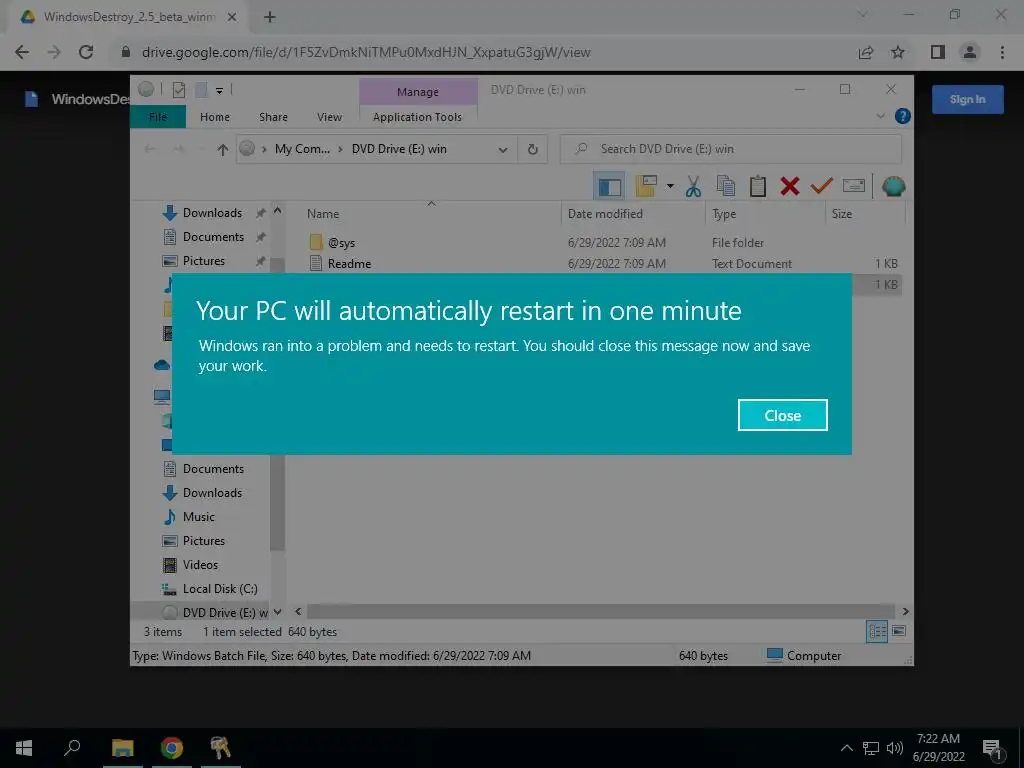Expand the New folder dropdown arrow

670,186
